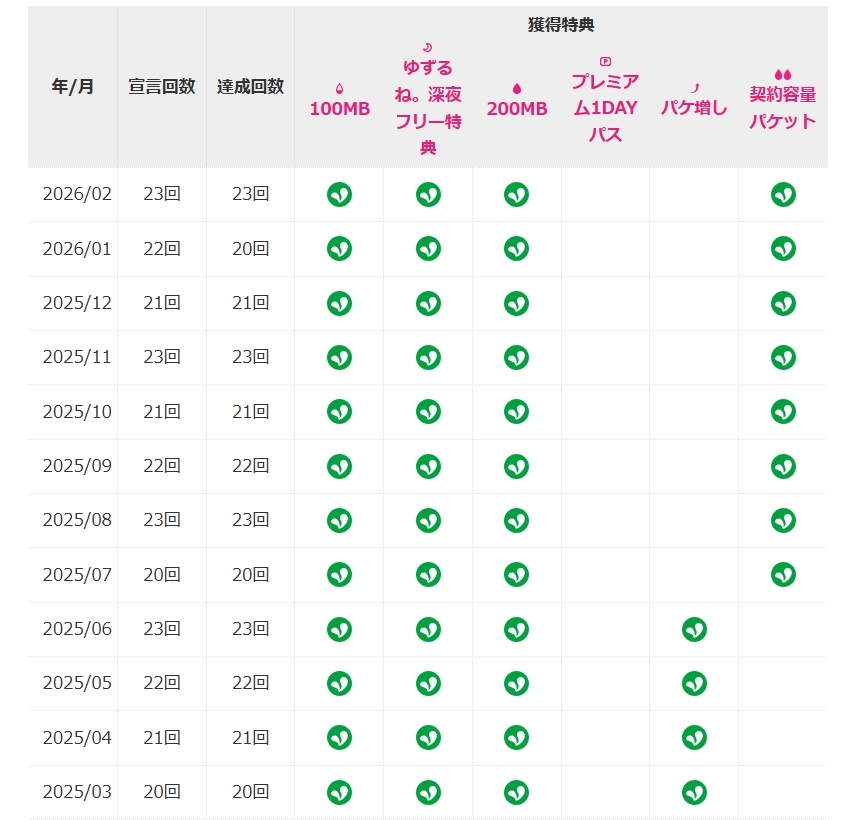Select the 宣言回数 column header
865x820 pixels.
point(161,87)
